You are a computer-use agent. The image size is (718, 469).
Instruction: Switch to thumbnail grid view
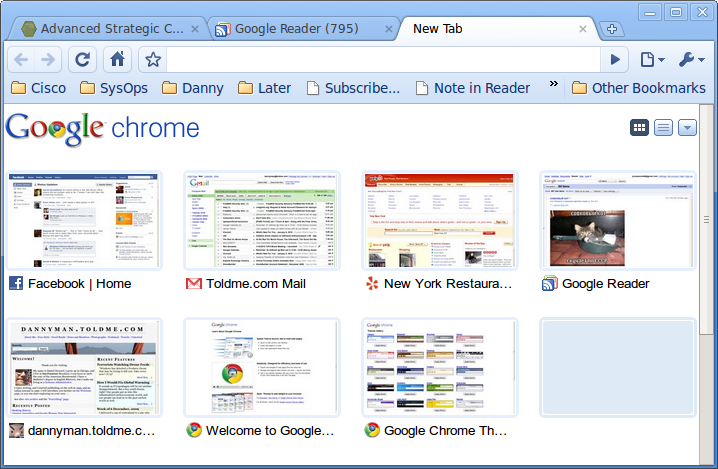(638, 127)
